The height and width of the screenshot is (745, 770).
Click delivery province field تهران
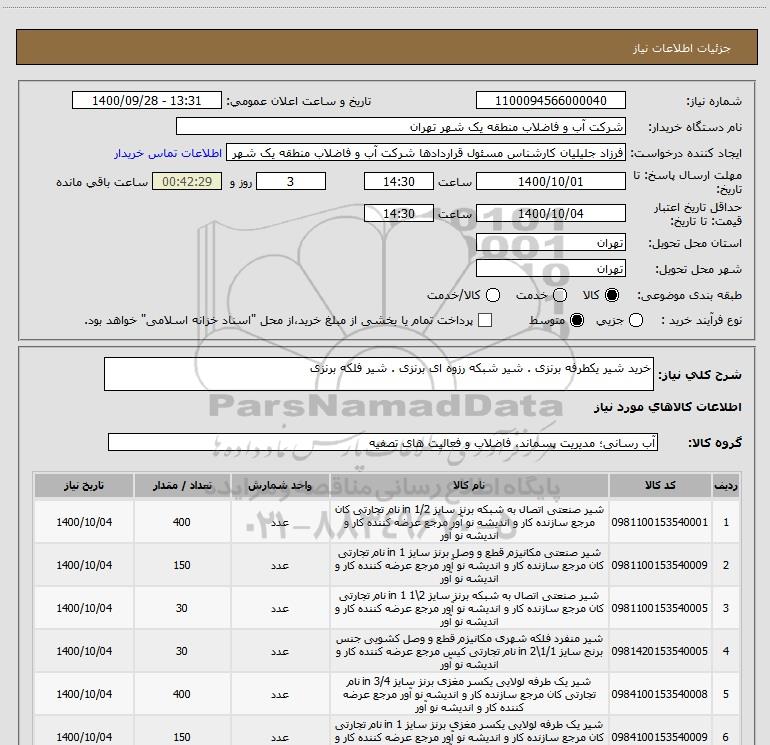550,242
